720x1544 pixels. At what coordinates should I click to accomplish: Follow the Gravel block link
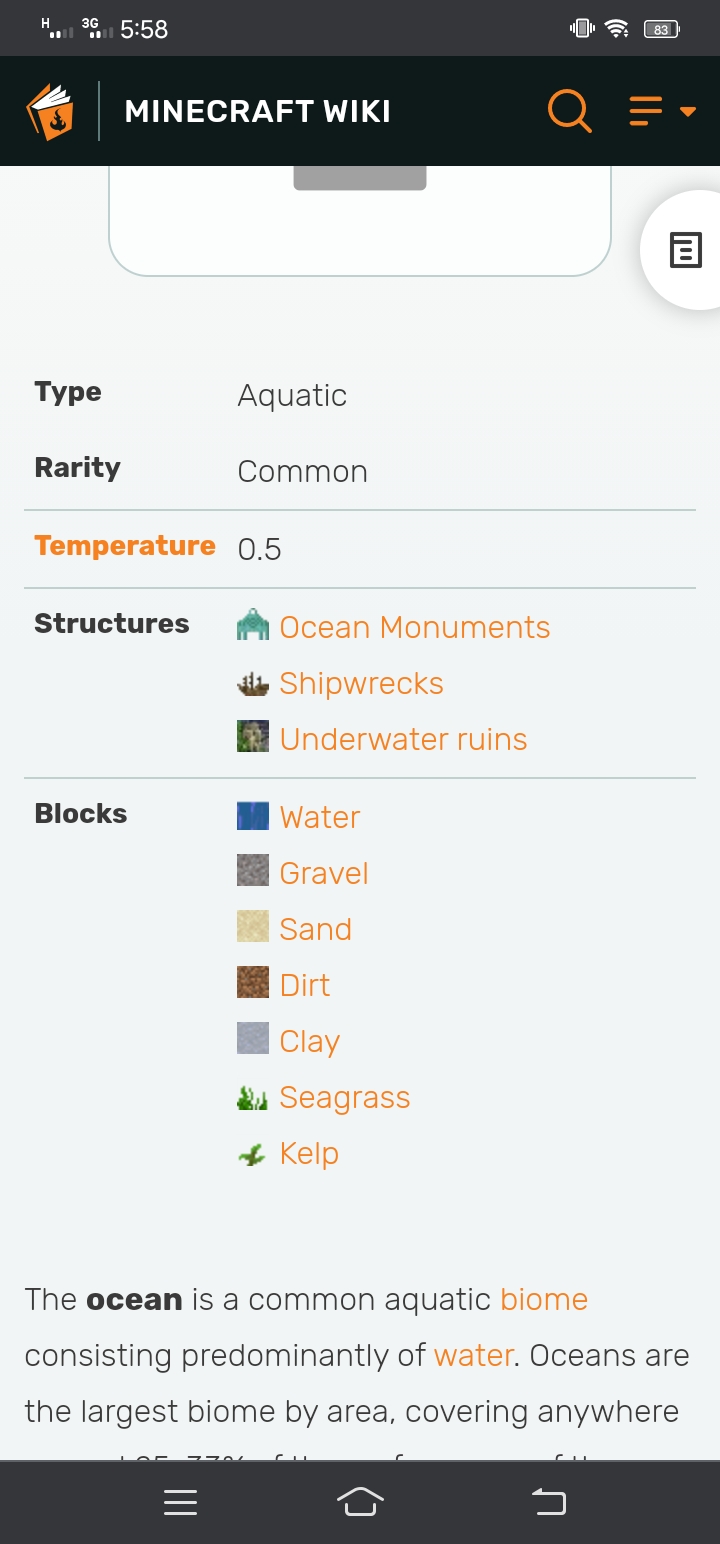[324, 873]
